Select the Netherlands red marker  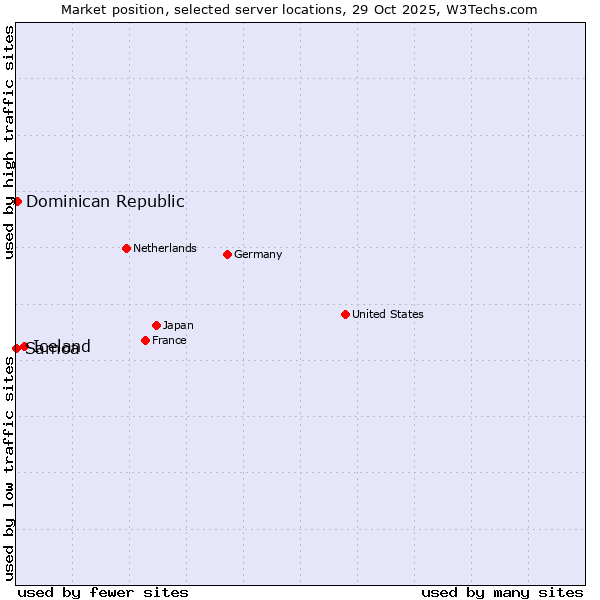pos(126,248)
